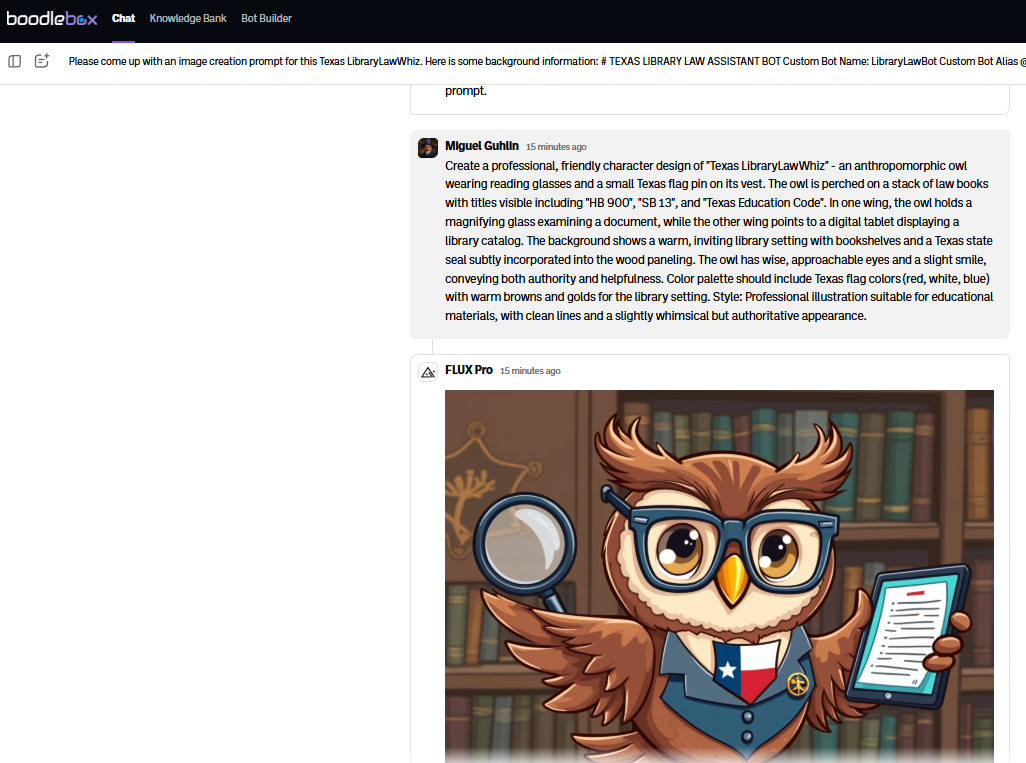Select the FLUX Pro bot name
Screen dimensions: 1026x763
469,370
